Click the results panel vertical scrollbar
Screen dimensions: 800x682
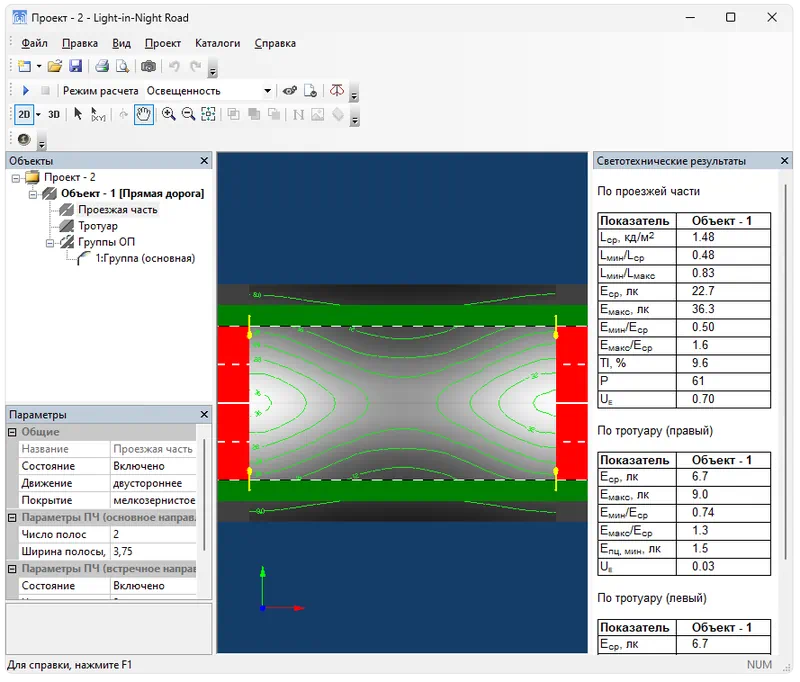coord(786,372)
